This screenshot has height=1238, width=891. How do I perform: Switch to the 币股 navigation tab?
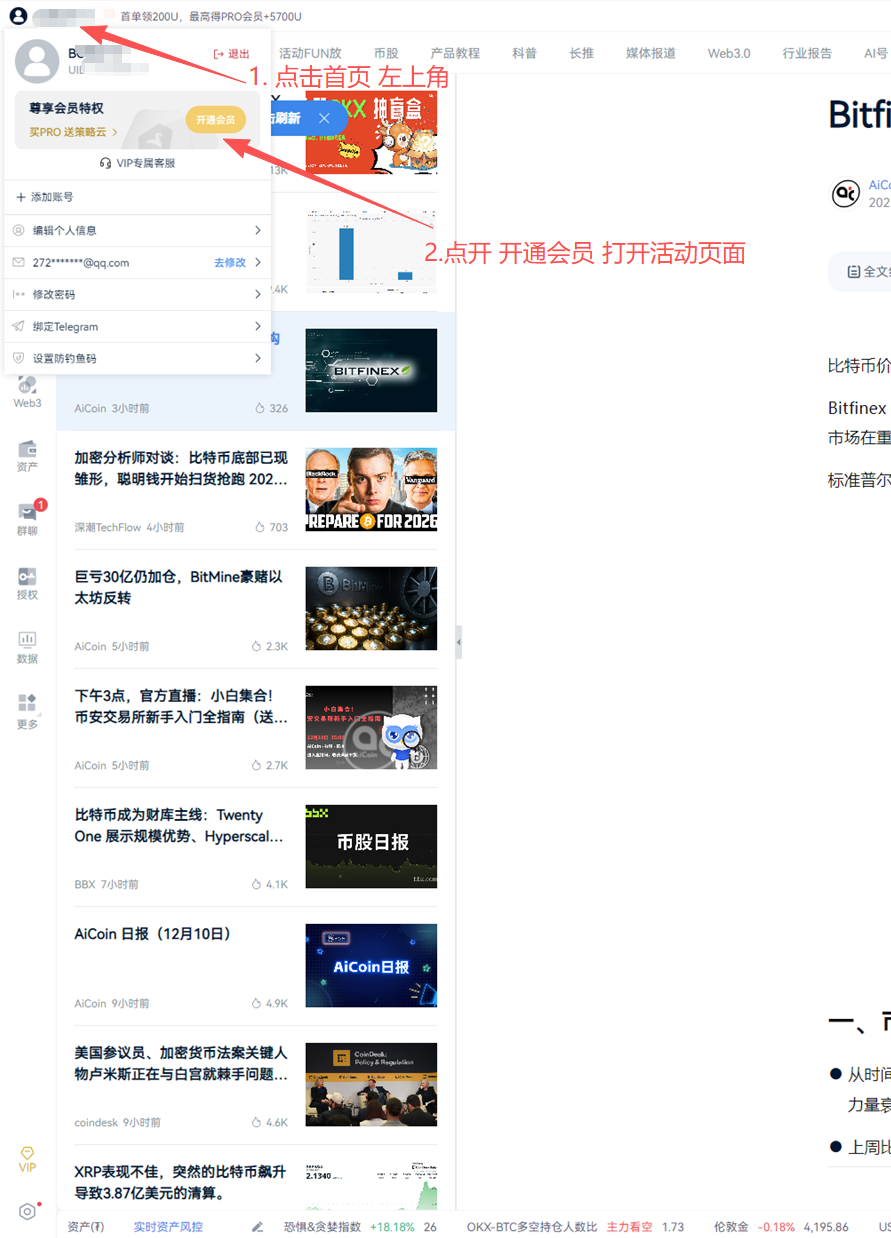click(x=386, y=53)
